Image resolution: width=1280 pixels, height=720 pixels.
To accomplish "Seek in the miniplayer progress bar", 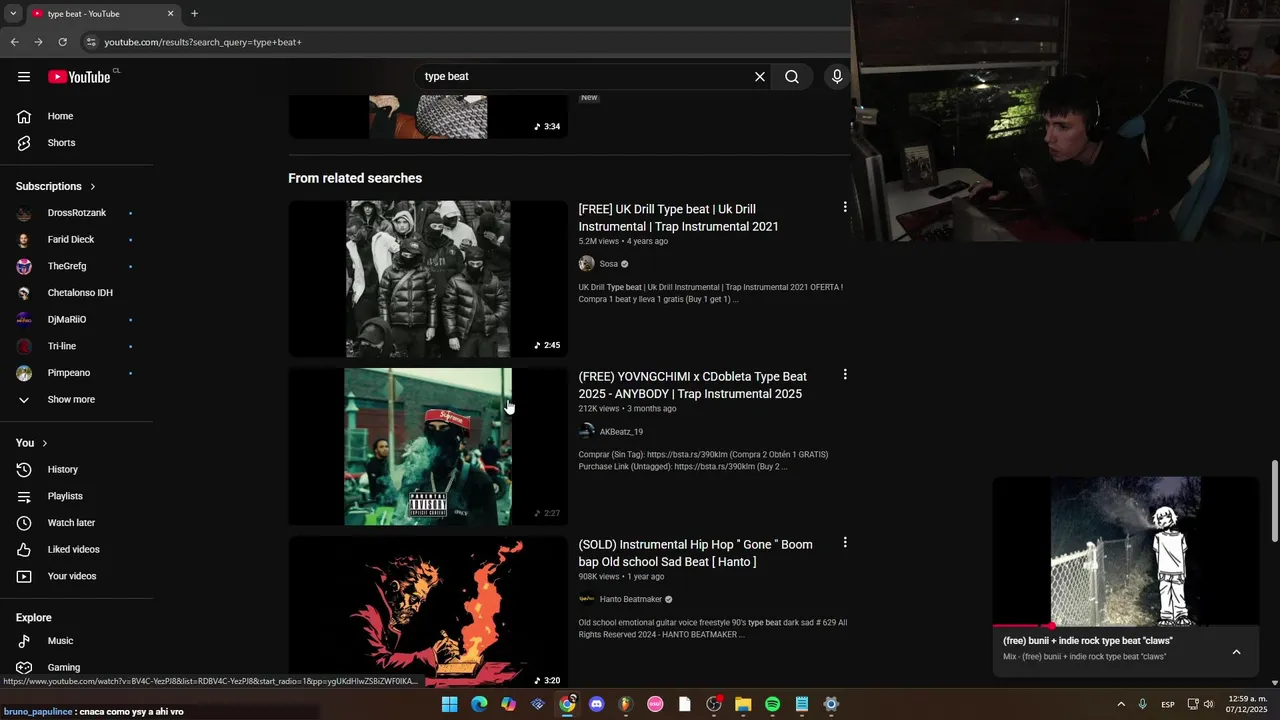I will pyautogui.click(x=1126, y=626).
